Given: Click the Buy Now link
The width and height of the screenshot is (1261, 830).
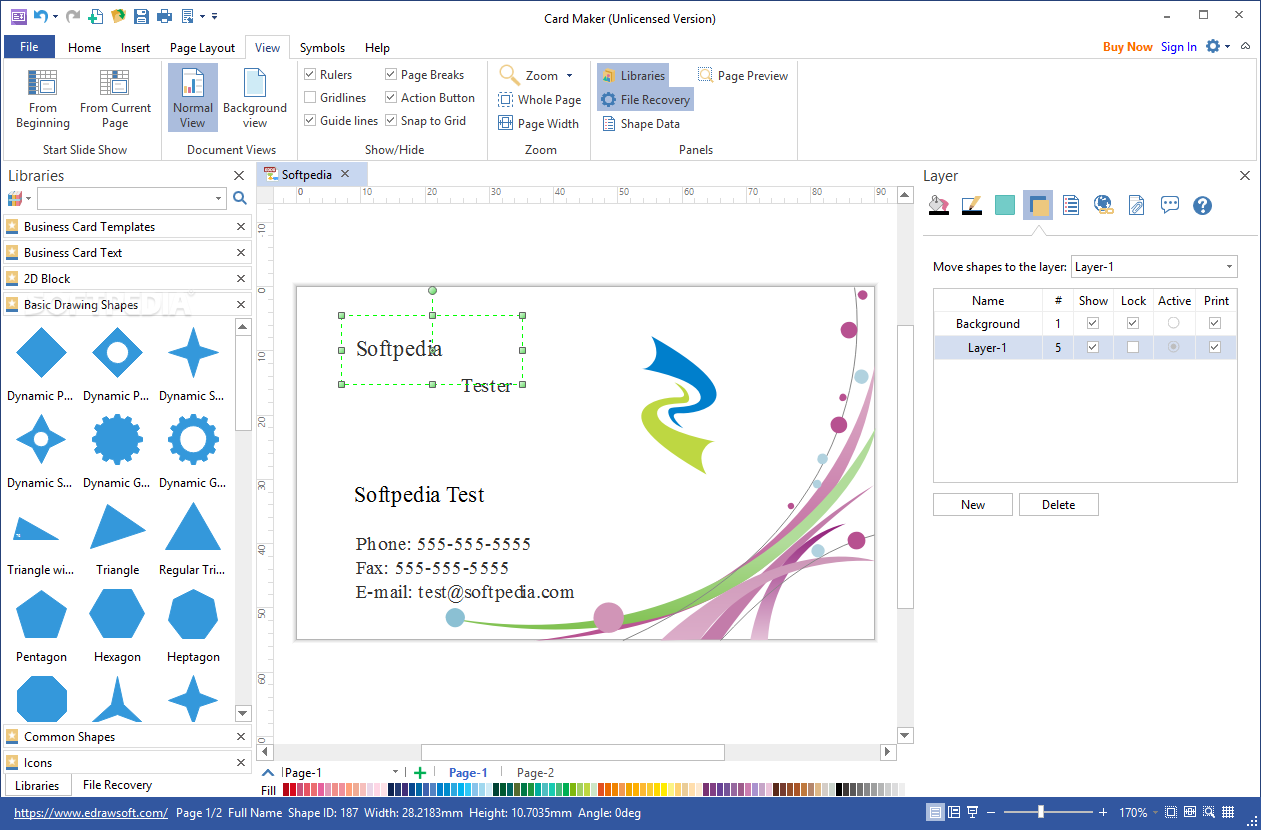Looking at the screenshot, I should click(1128, 47).
